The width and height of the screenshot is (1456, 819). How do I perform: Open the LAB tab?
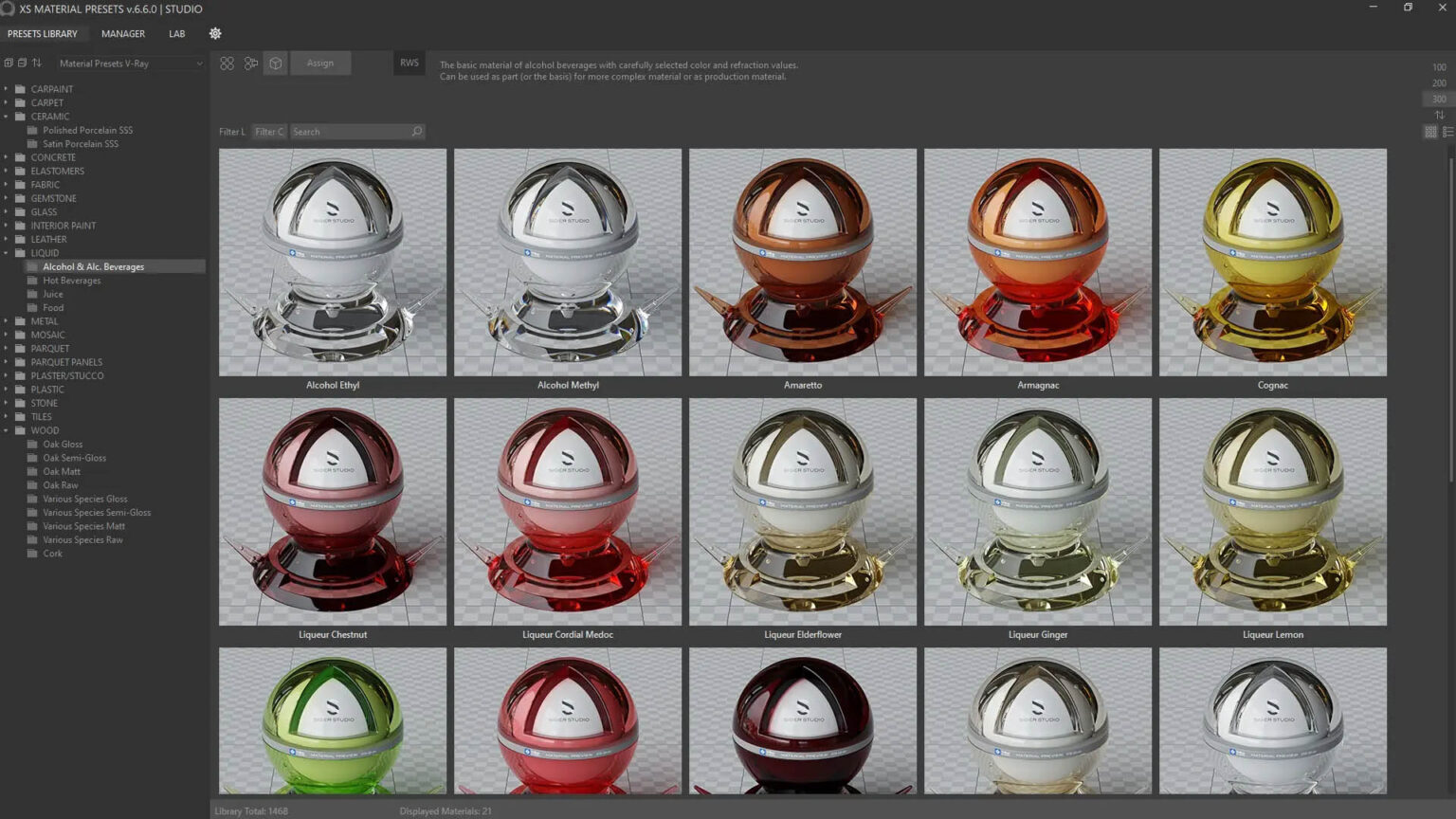tap(176, 33)
